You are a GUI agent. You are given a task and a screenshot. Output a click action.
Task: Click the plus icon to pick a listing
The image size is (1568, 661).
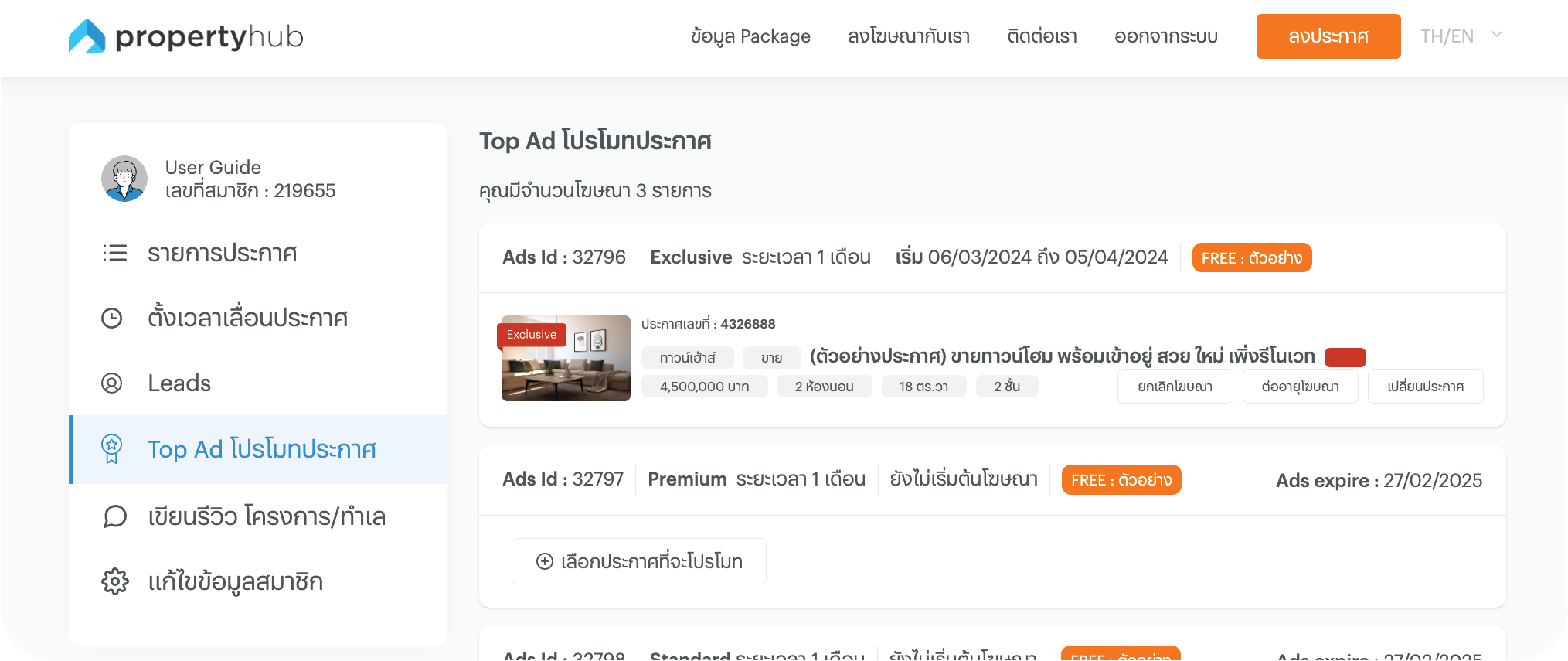click(543, 561)
